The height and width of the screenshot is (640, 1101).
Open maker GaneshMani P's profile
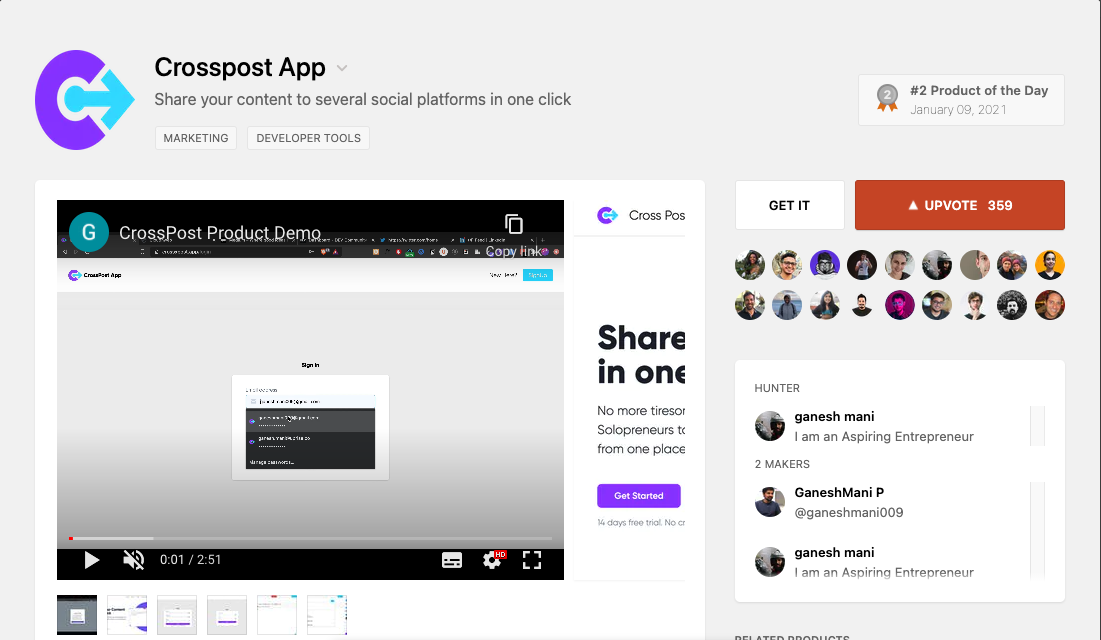coord(838,492)
